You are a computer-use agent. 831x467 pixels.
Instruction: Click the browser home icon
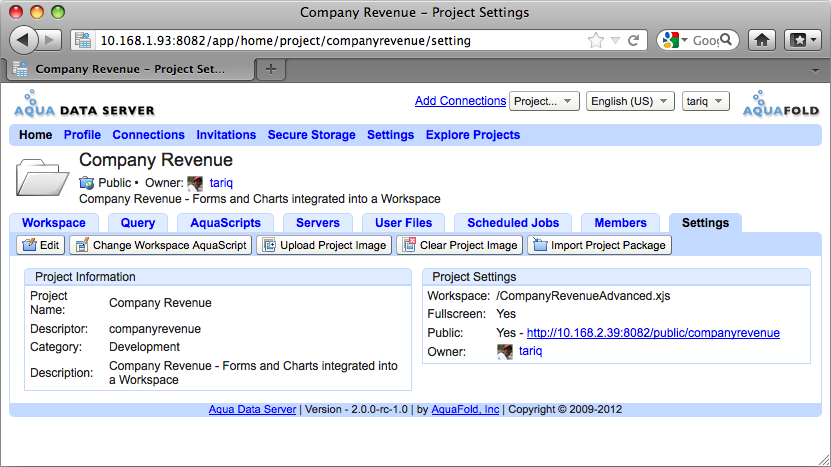click(762, 40)
